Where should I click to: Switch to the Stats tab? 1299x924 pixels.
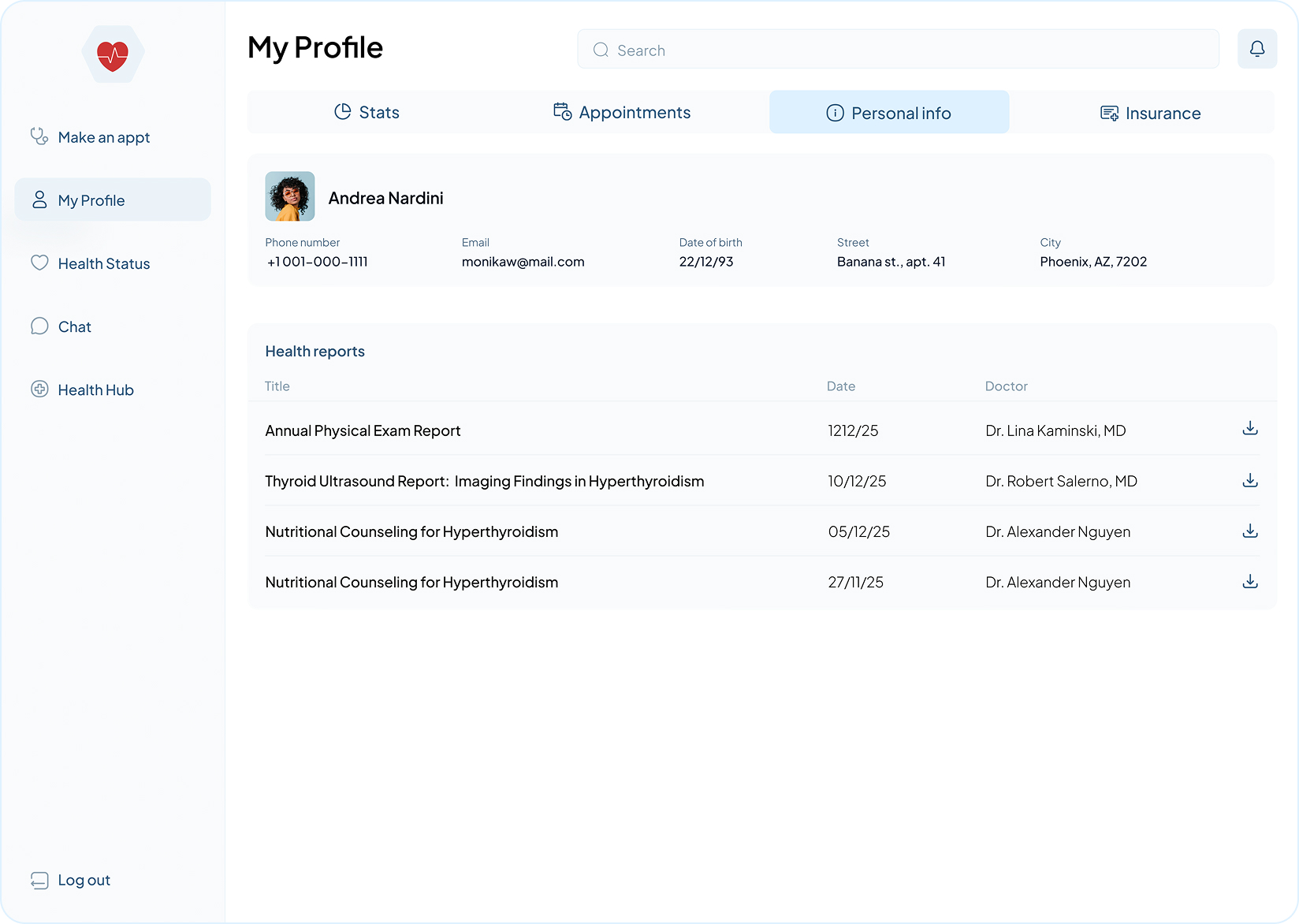point(367,112)
